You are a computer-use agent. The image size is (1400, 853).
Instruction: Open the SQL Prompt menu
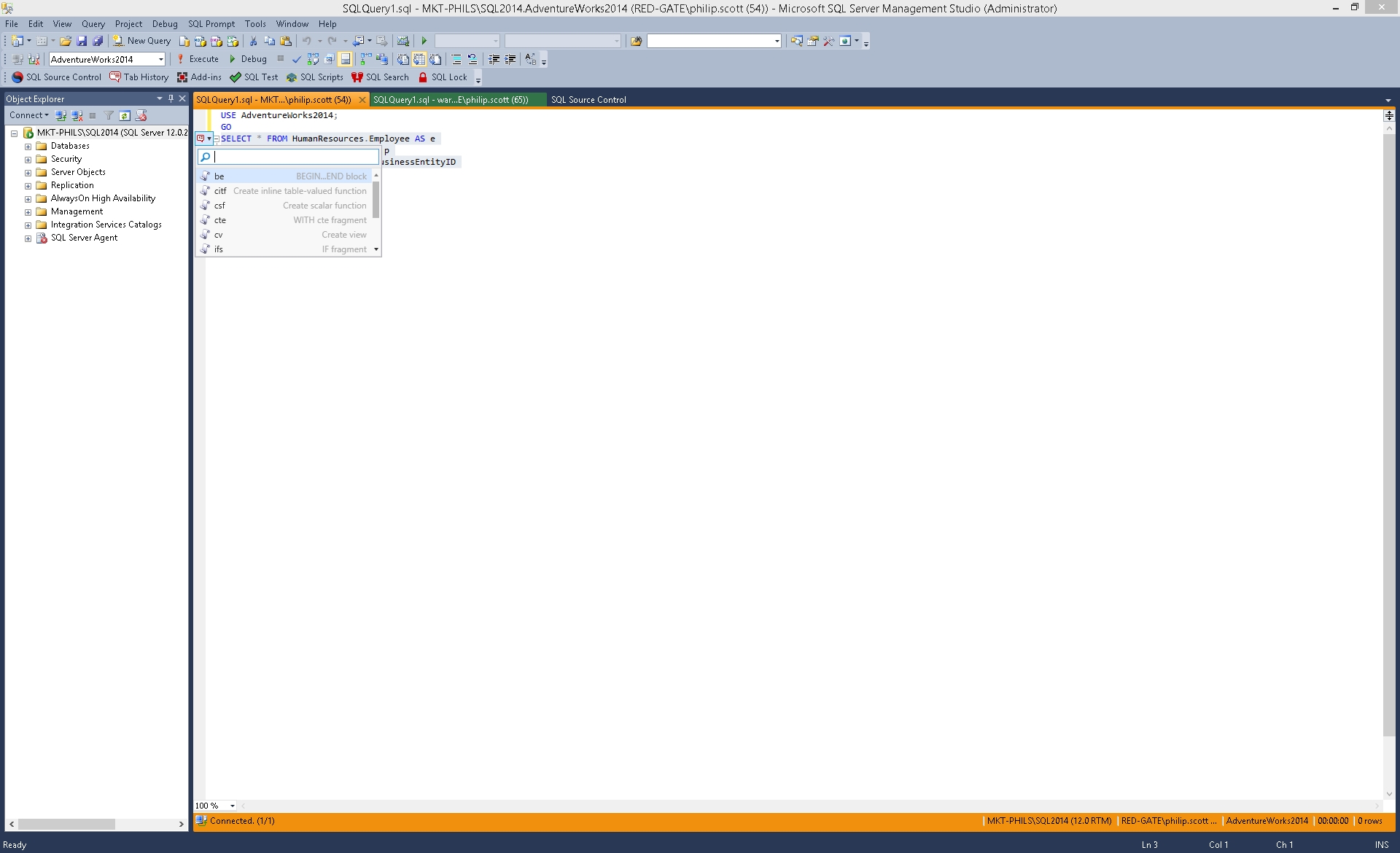(211, 24)
